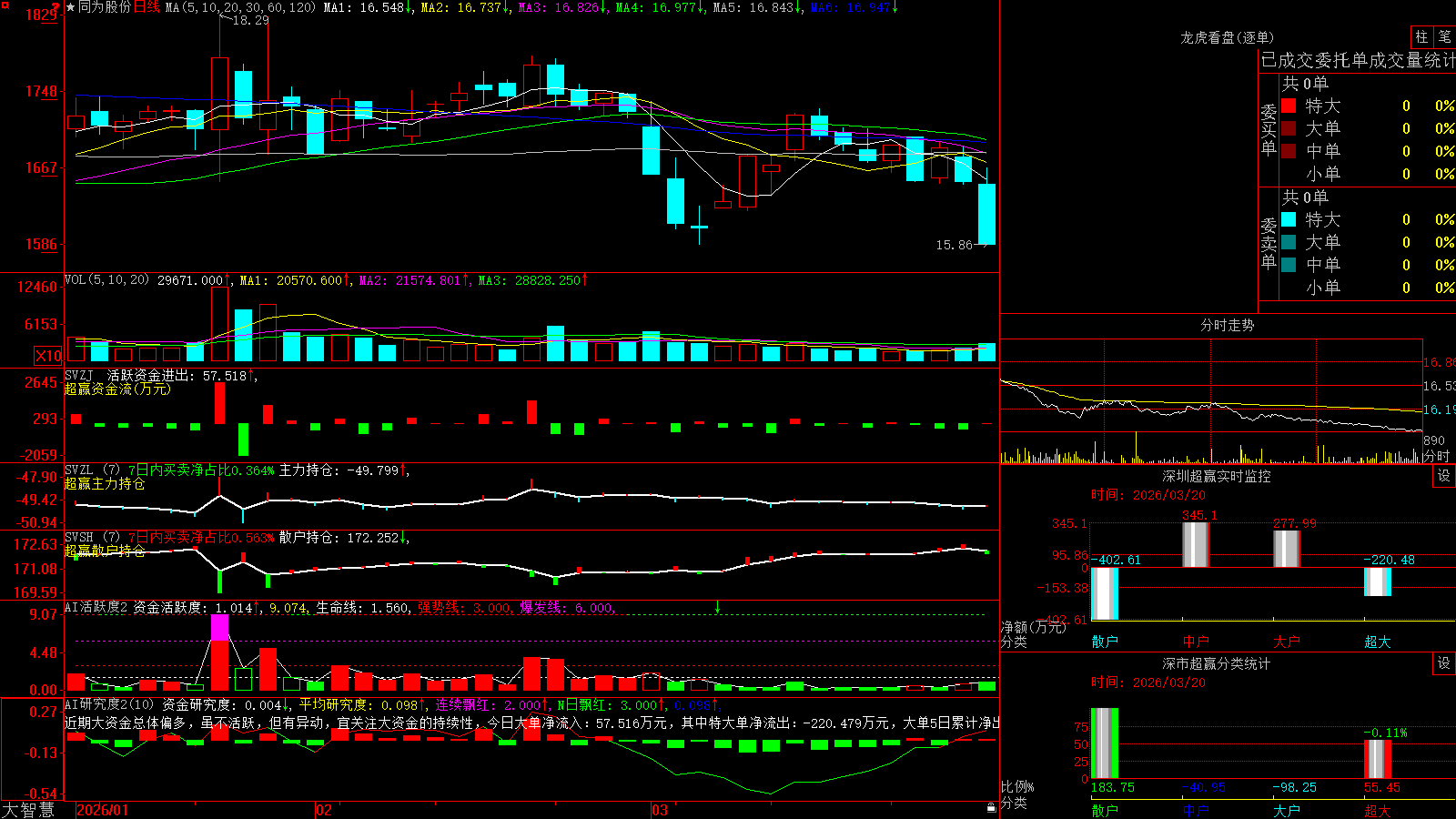Click the 深市超赢分类统计 panel title
Screen dimensions: 1456x819
point(1216,663)
